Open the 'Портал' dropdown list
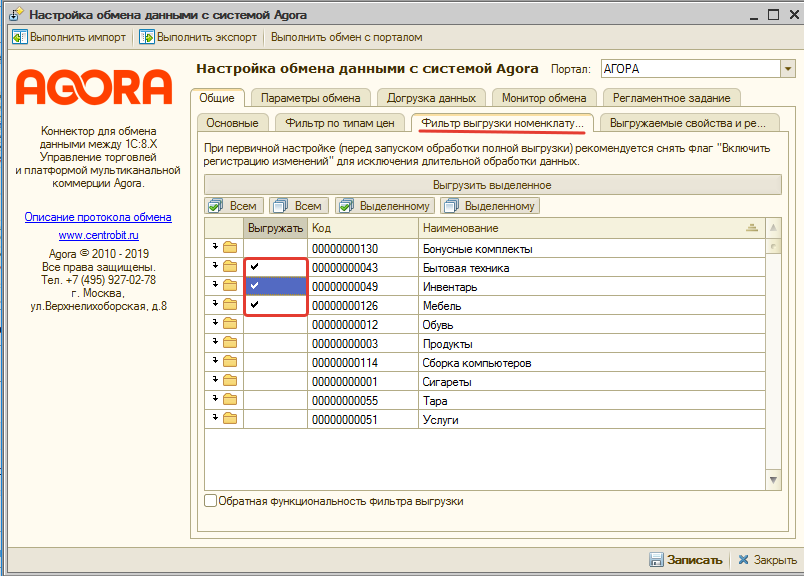 (x=787, y=69)
